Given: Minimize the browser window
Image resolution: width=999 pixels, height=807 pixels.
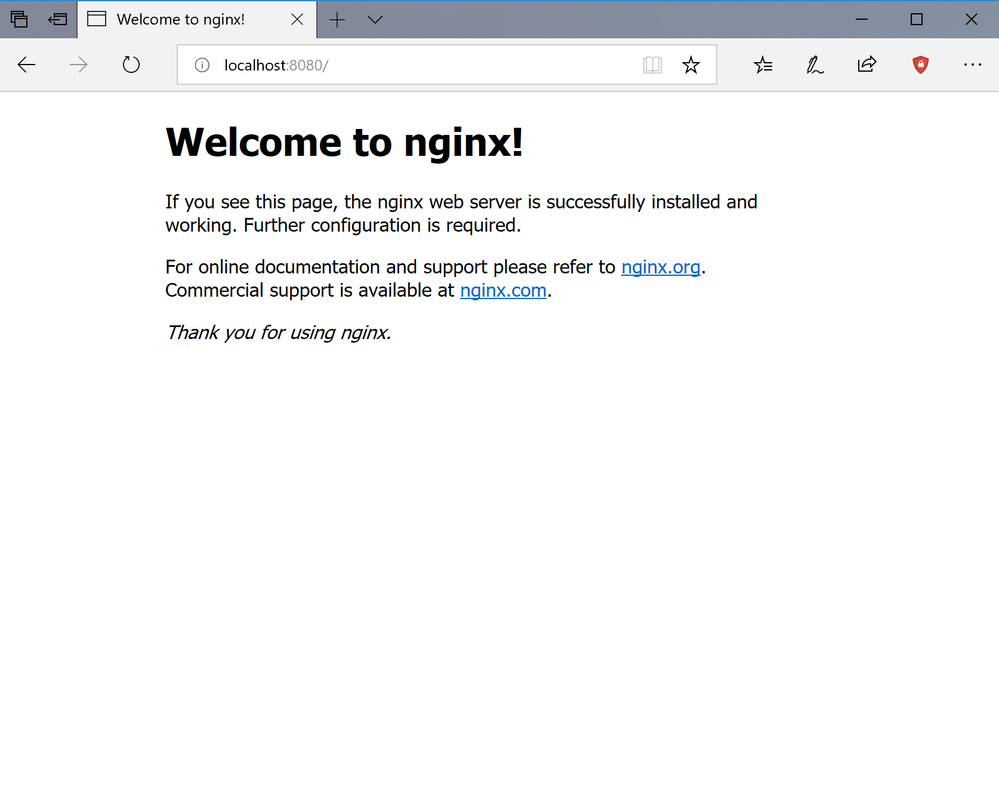Looking at the screenshot, I should click(861, 19).
